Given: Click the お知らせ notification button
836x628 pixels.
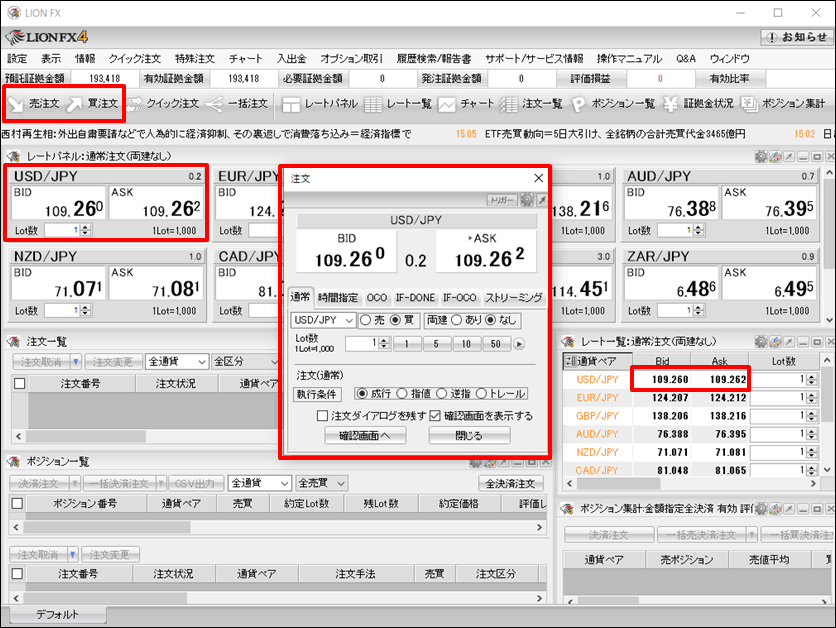Looking at the screenshot, I should [797, 37].
